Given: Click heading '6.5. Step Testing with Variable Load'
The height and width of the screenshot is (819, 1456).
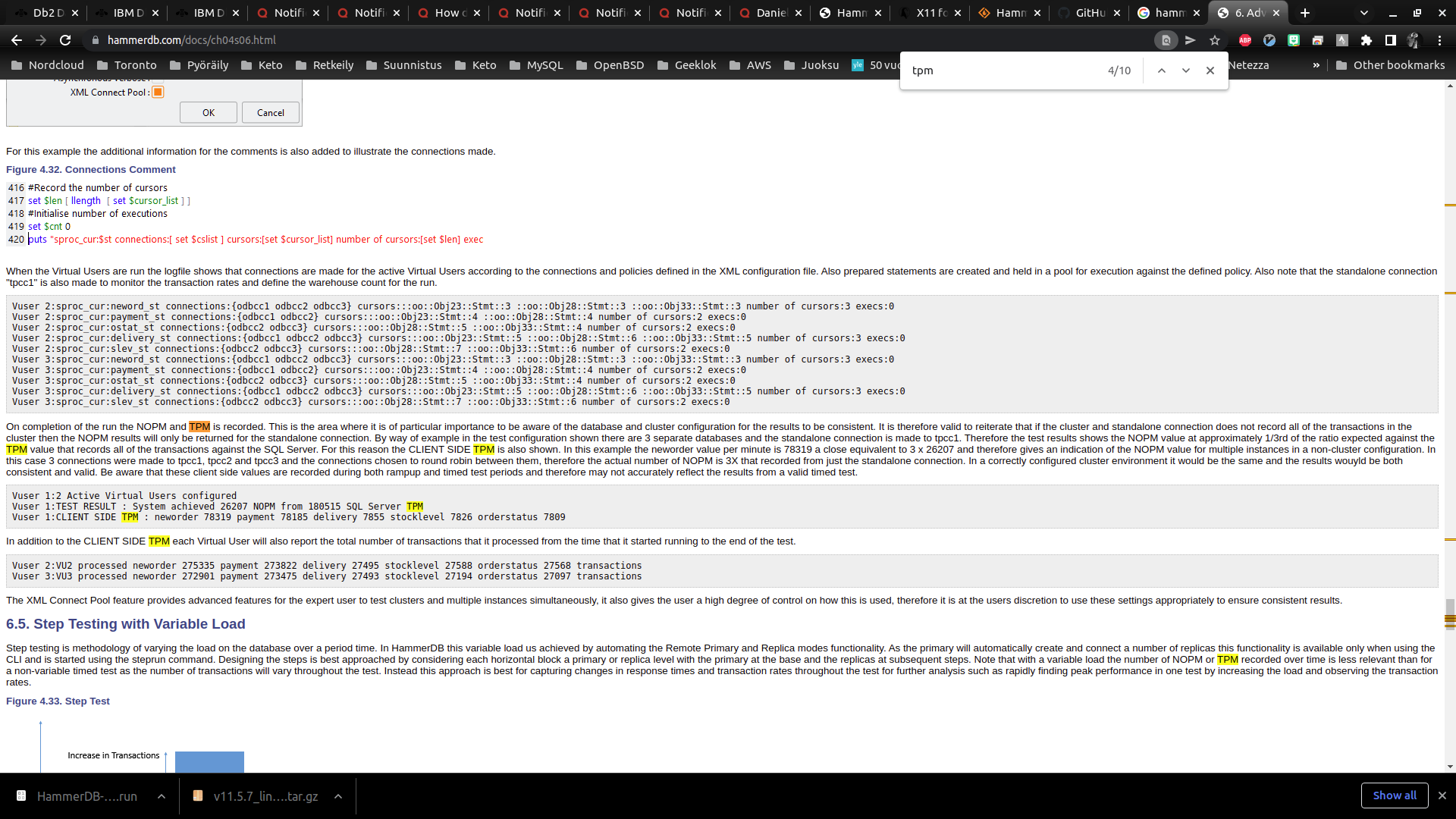Looking at the screenshot, I should coord(126,624).
